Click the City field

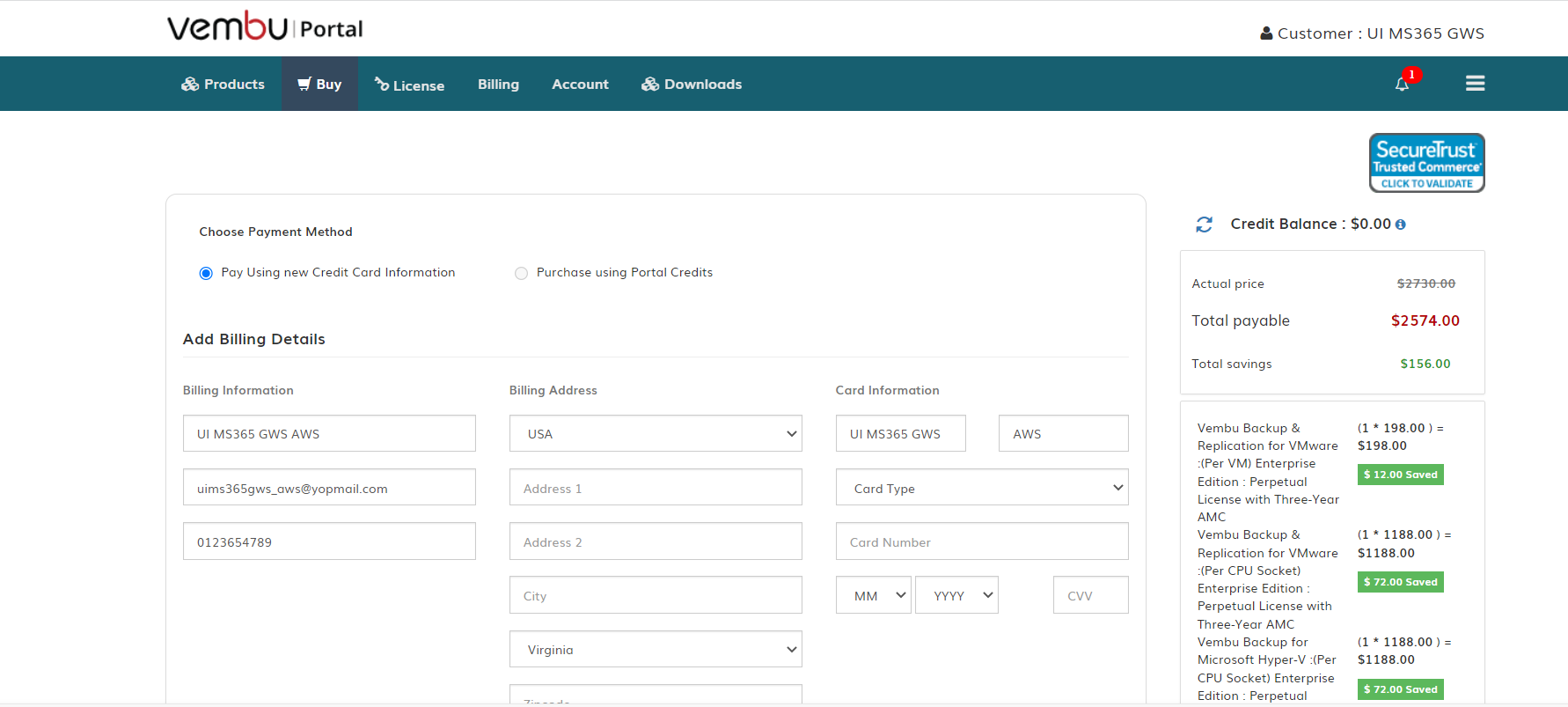click(656, 595)
